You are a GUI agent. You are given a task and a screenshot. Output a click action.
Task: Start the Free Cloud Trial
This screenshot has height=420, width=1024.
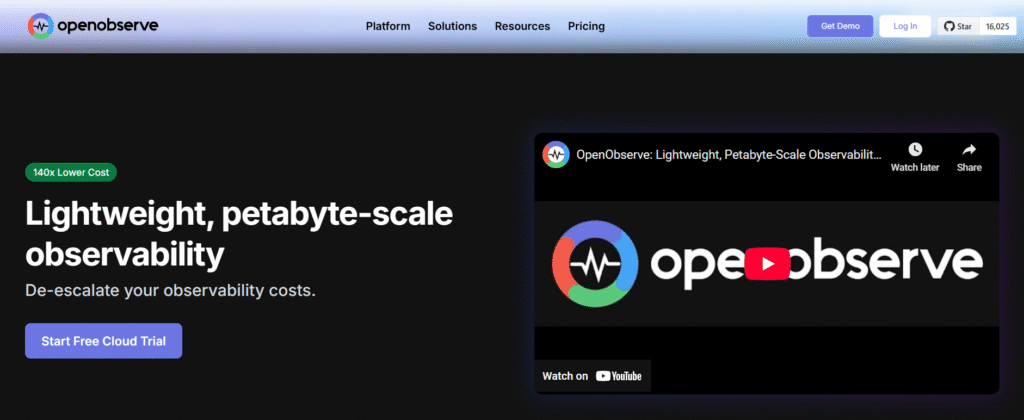point(103,341)
